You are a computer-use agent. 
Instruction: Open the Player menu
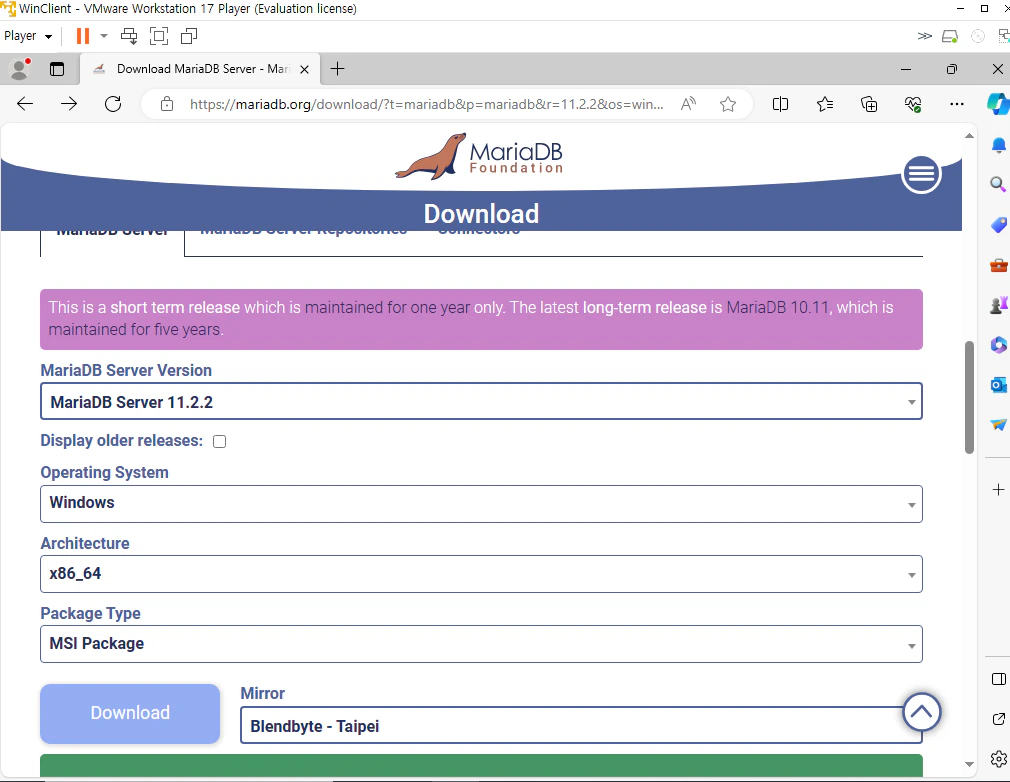pos(28,36)
